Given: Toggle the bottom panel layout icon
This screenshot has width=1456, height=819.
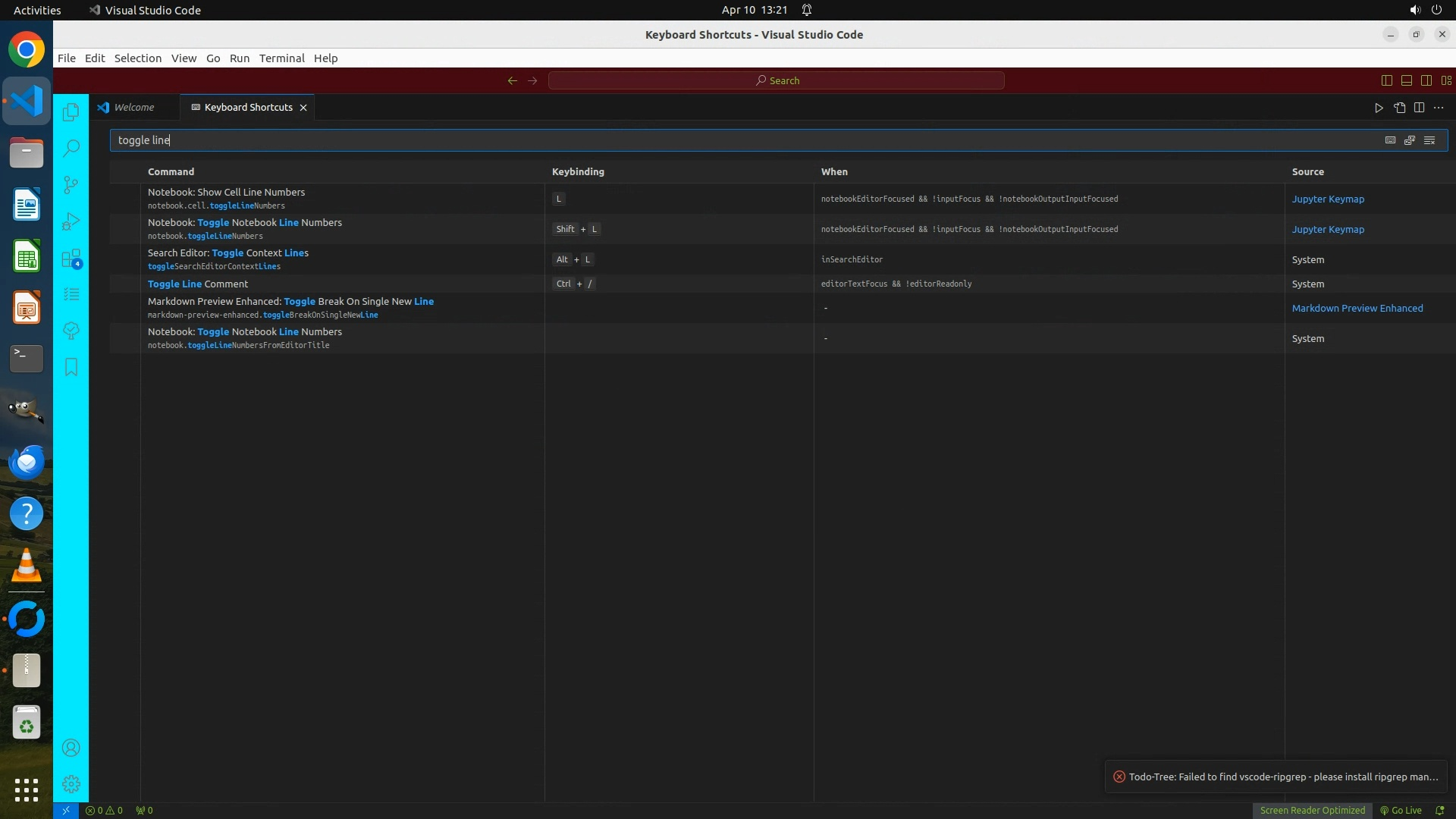Looking at the screenshot, I should point(1407,80).
